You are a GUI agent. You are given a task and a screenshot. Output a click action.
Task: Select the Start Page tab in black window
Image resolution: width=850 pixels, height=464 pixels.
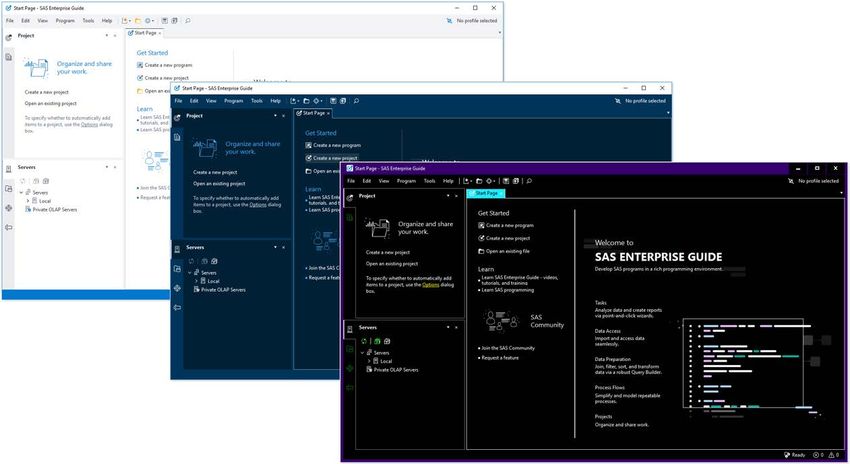point(486,193)
